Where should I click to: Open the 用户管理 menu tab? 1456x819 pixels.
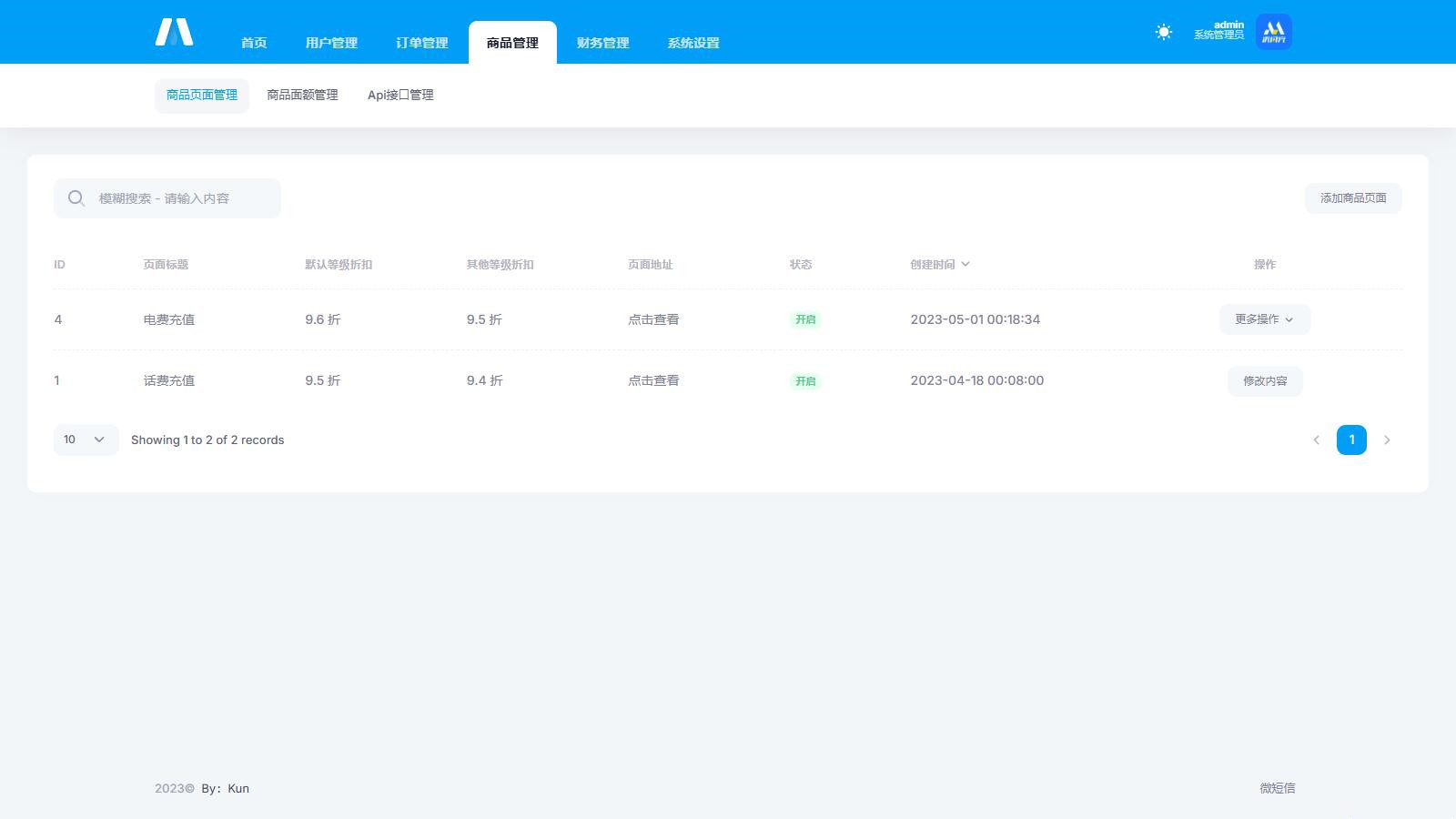(x=331, y=43)
